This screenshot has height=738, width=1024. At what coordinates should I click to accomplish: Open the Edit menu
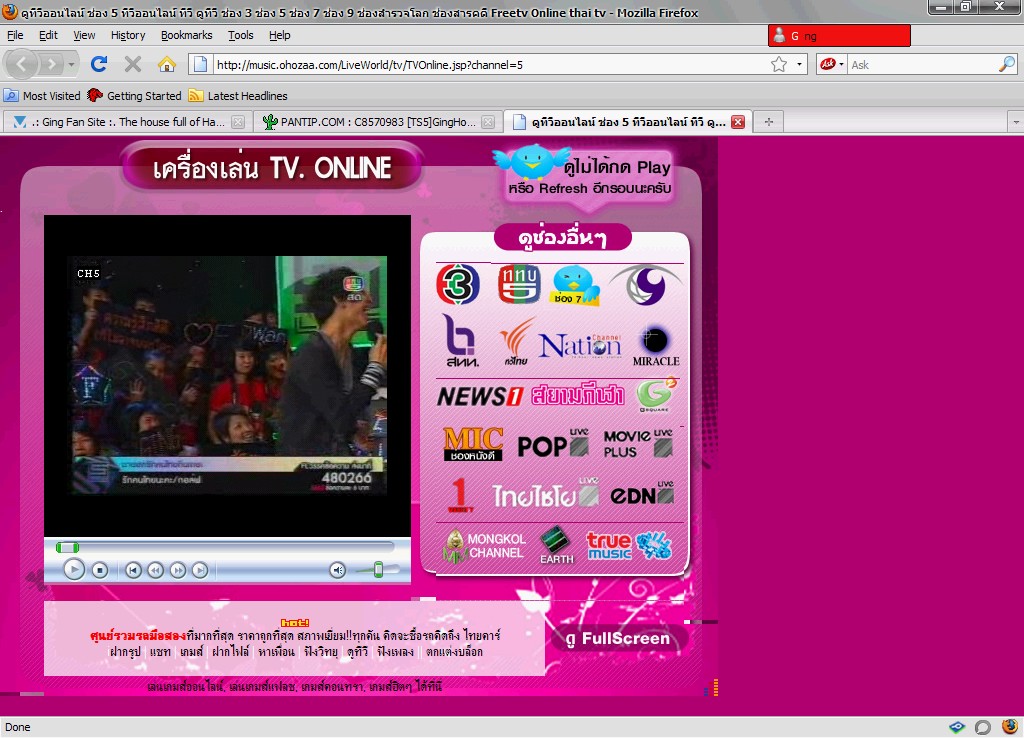click(x=48, y=35)
